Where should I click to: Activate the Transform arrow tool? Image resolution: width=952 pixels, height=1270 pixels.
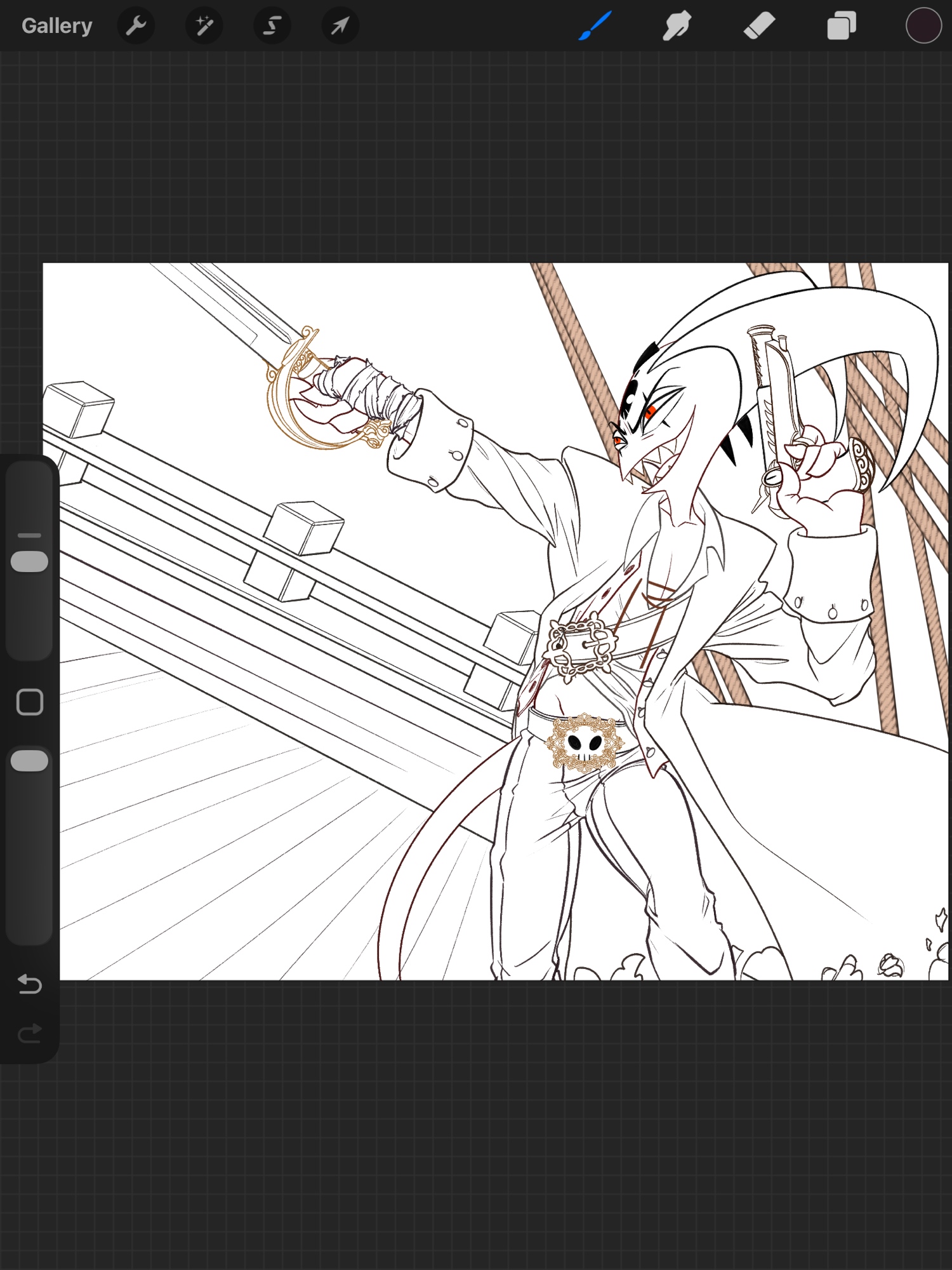[x=340, y=26]
